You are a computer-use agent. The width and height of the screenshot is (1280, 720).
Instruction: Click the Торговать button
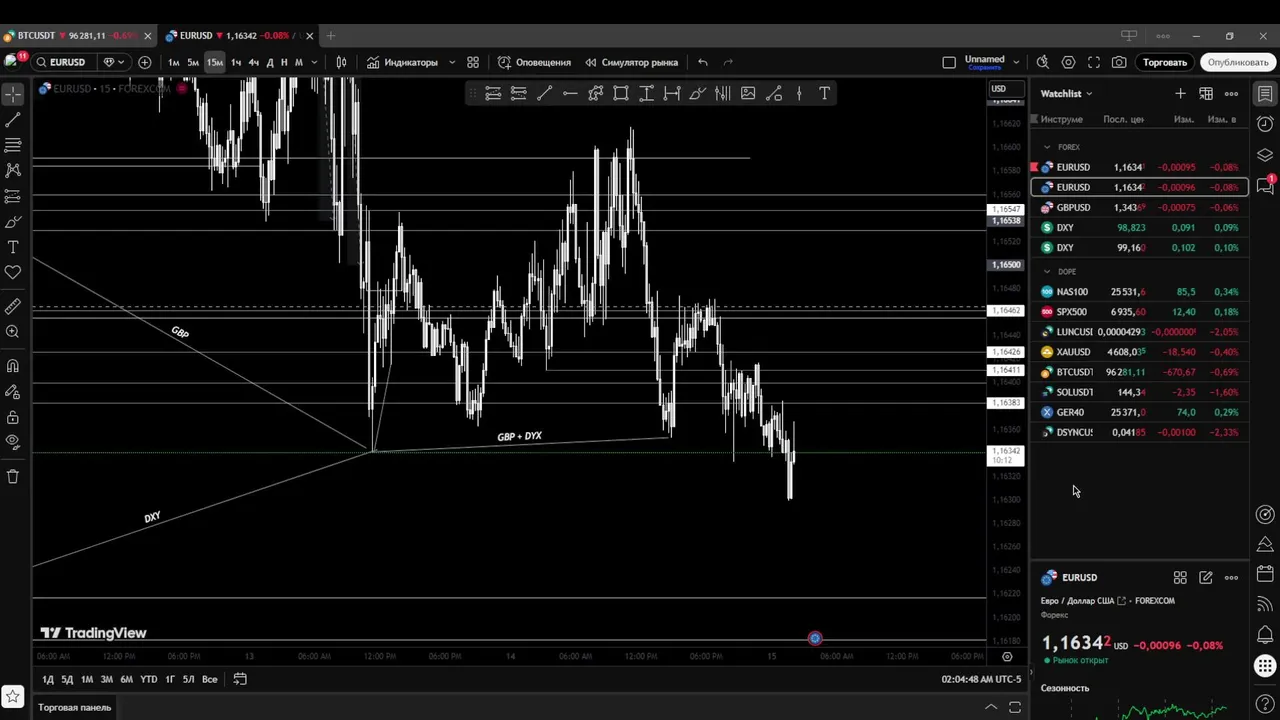click(1165, 62)
